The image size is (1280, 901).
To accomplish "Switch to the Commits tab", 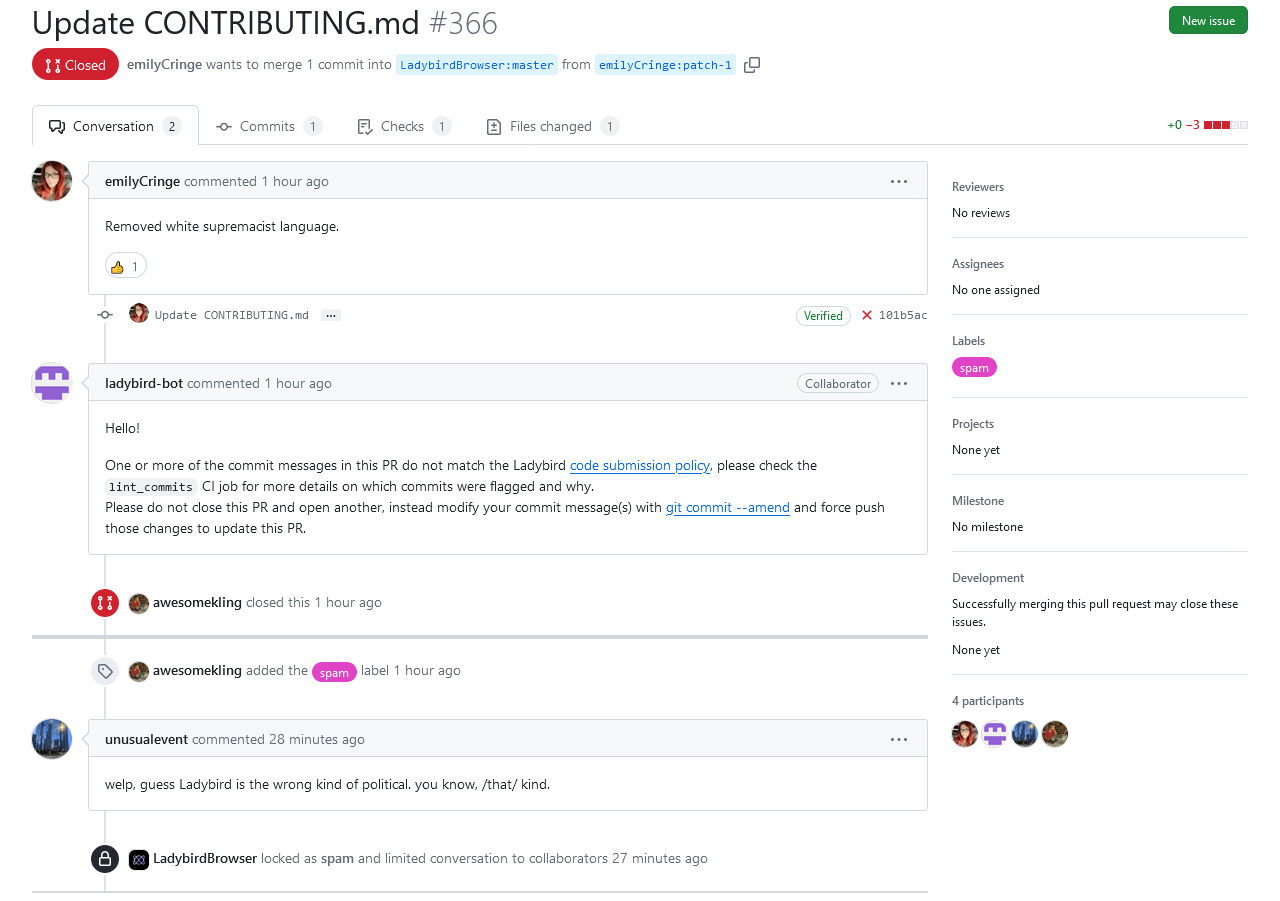I will 268,126.
